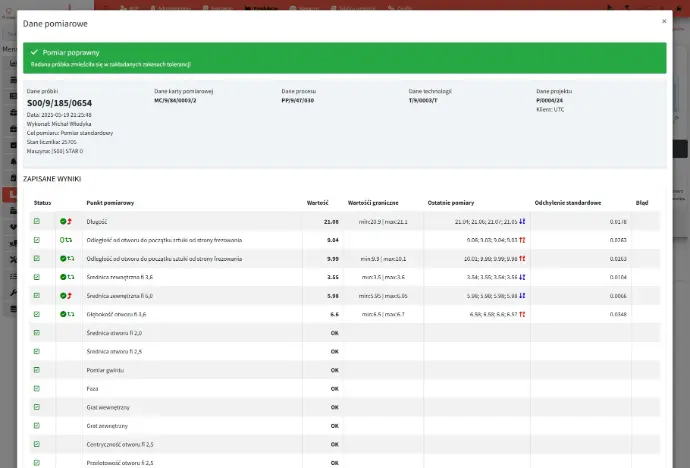690x468 pixels.
Task: Toggle status checkbox in the 9.99 row
Action: pyautogui.click(x=37, y=259)
